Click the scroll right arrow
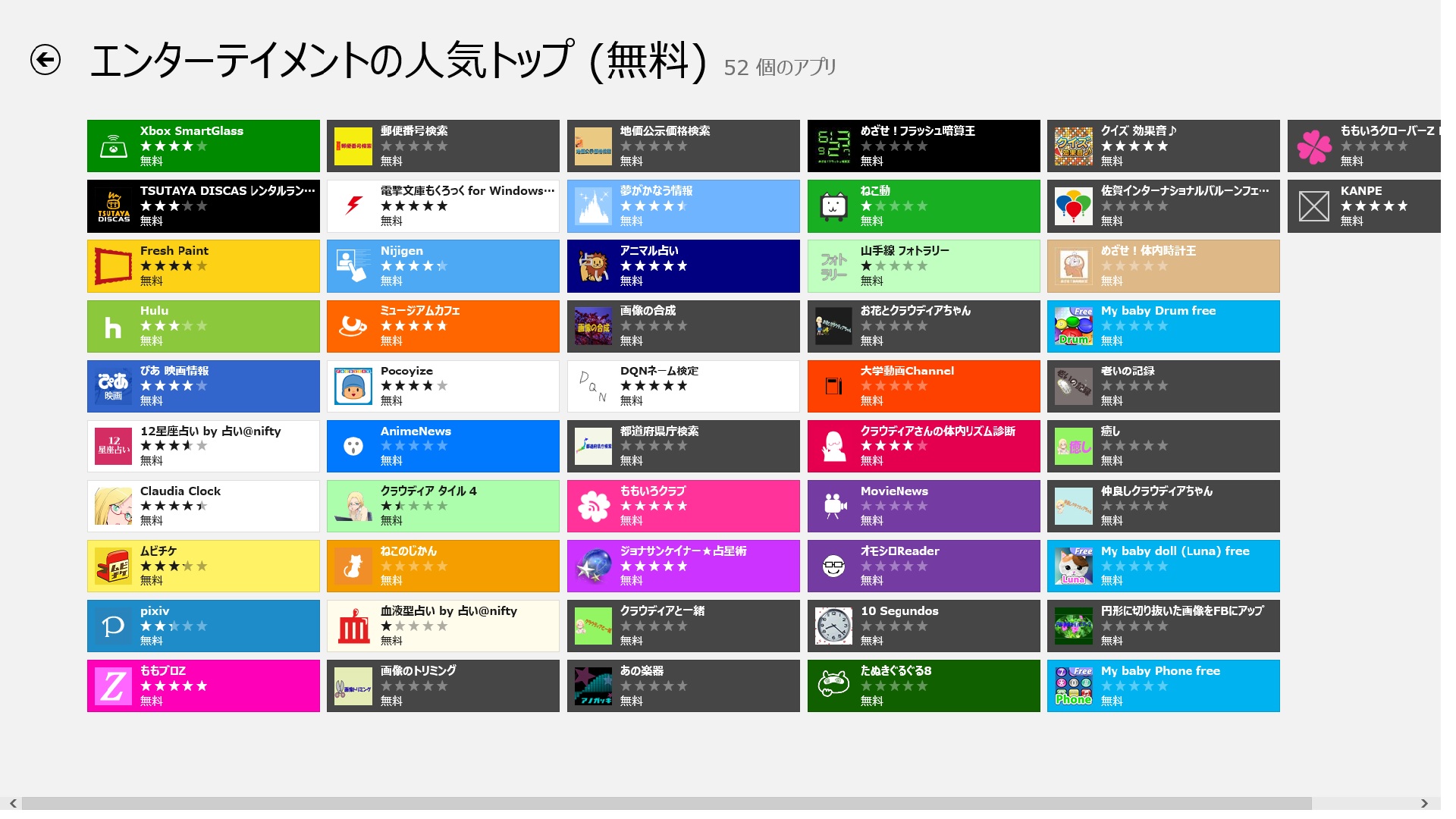Viewport: 1456px width, 819px height. tap(1424, 803)
